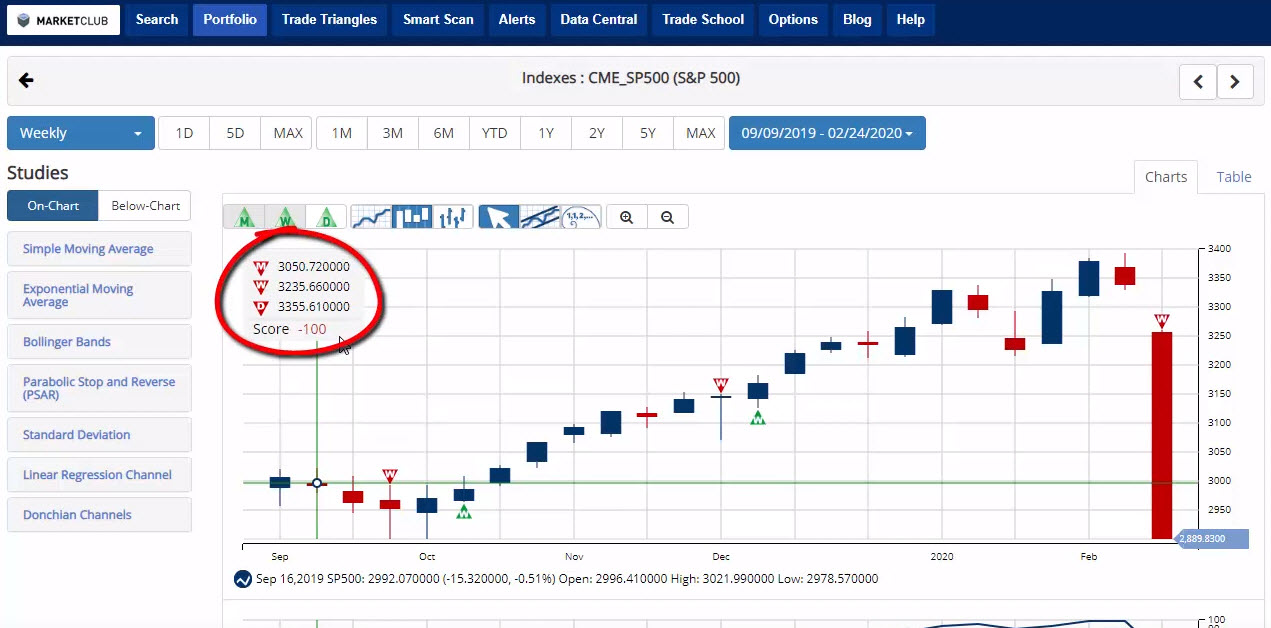This screenshot has height=628, width=1271.
Task: Open the Blog menu item
Action: [x=857, y=20]
